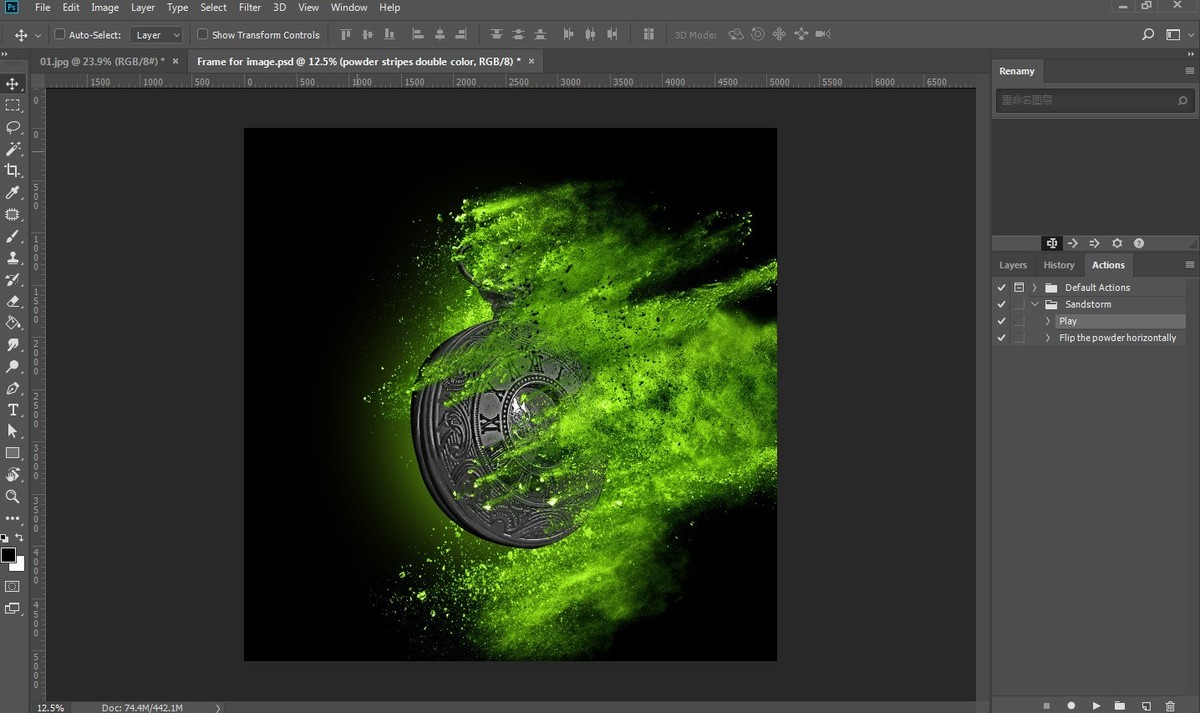Open the Filter menu
The height and width of the screenshot is (713, 1200).
coord(250,7)
